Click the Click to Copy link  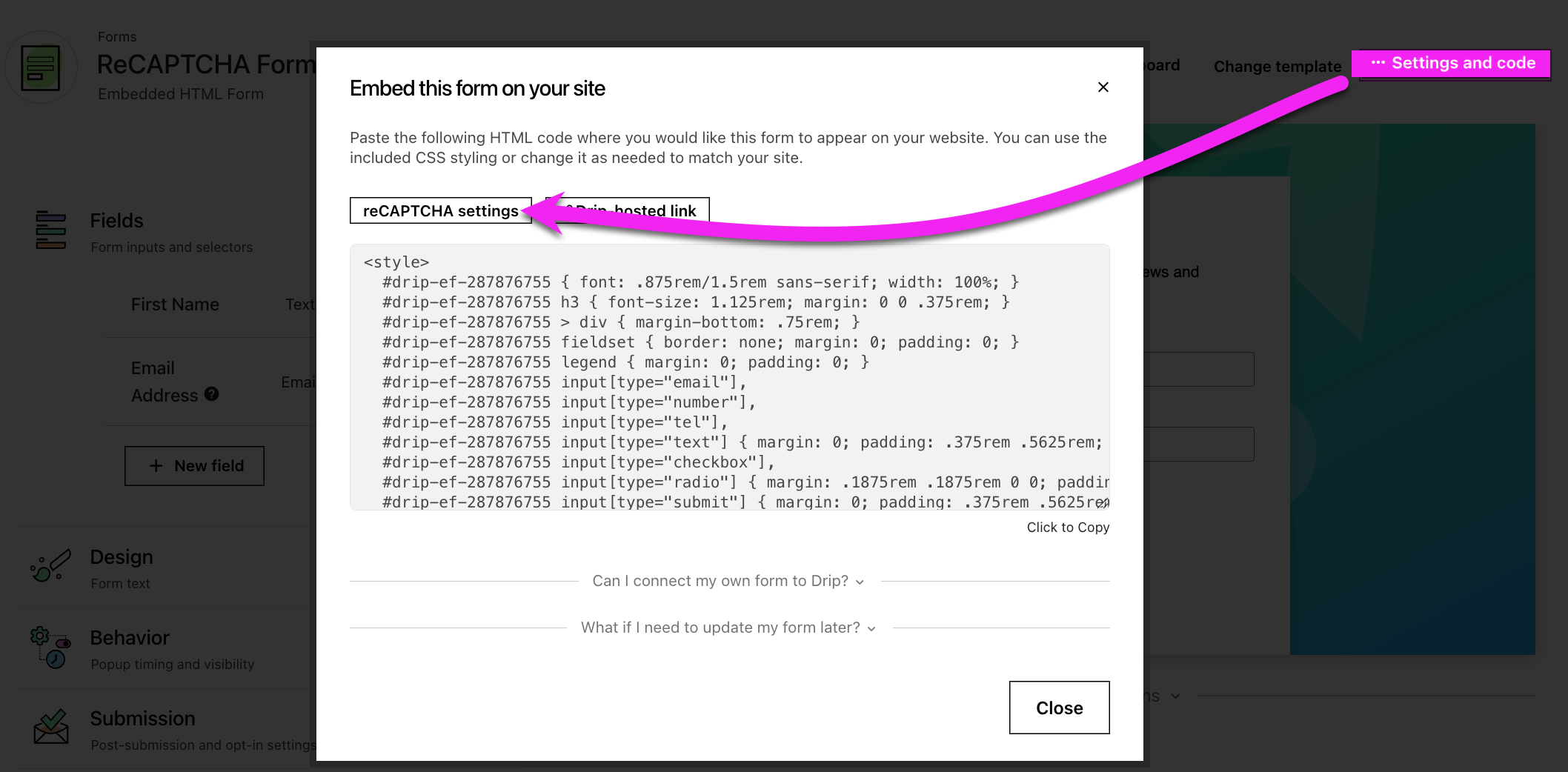pyautogui.click(x=1067, y=528)
